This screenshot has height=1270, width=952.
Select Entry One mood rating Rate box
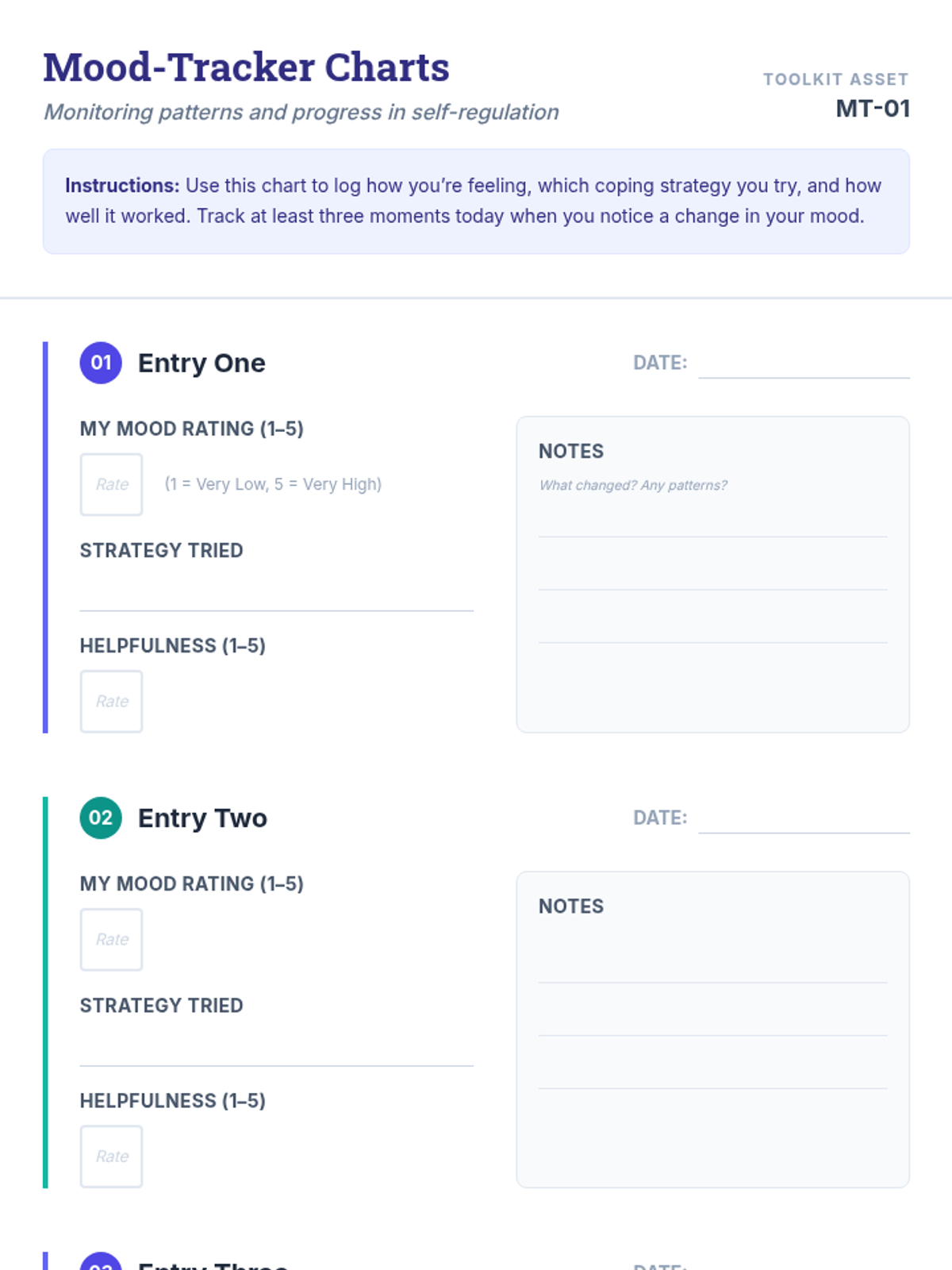pos(112,484)
